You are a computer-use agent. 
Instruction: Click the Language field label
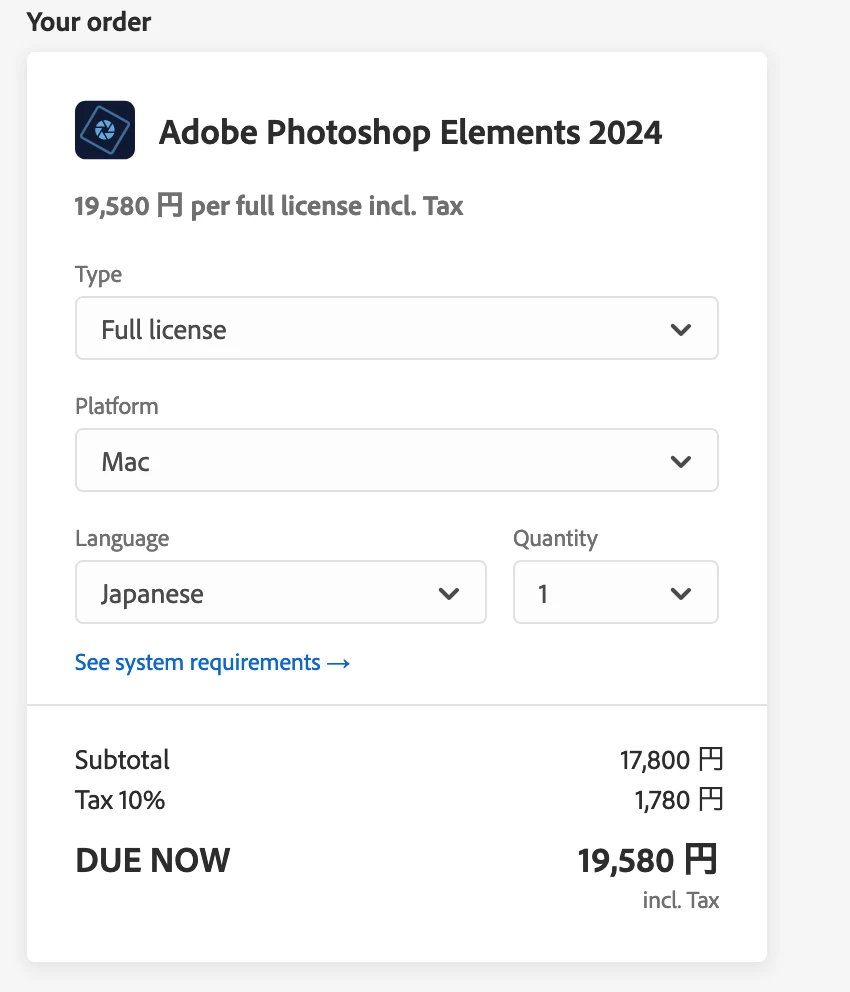point(122,538)
